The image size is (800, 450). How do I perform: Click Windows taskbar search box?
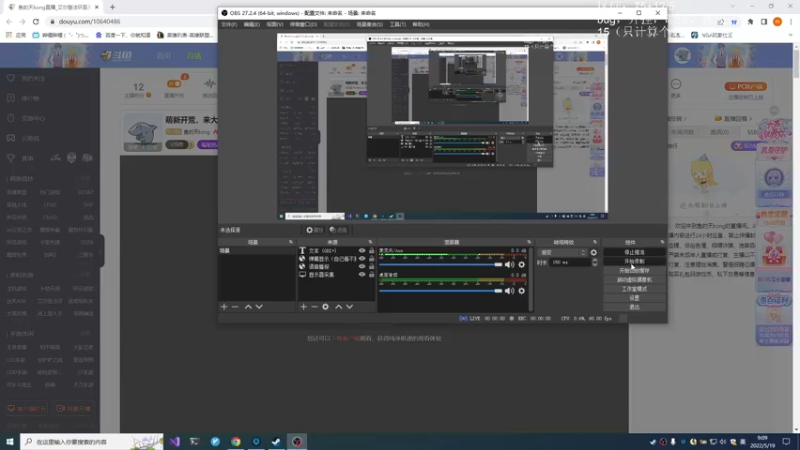92,442
